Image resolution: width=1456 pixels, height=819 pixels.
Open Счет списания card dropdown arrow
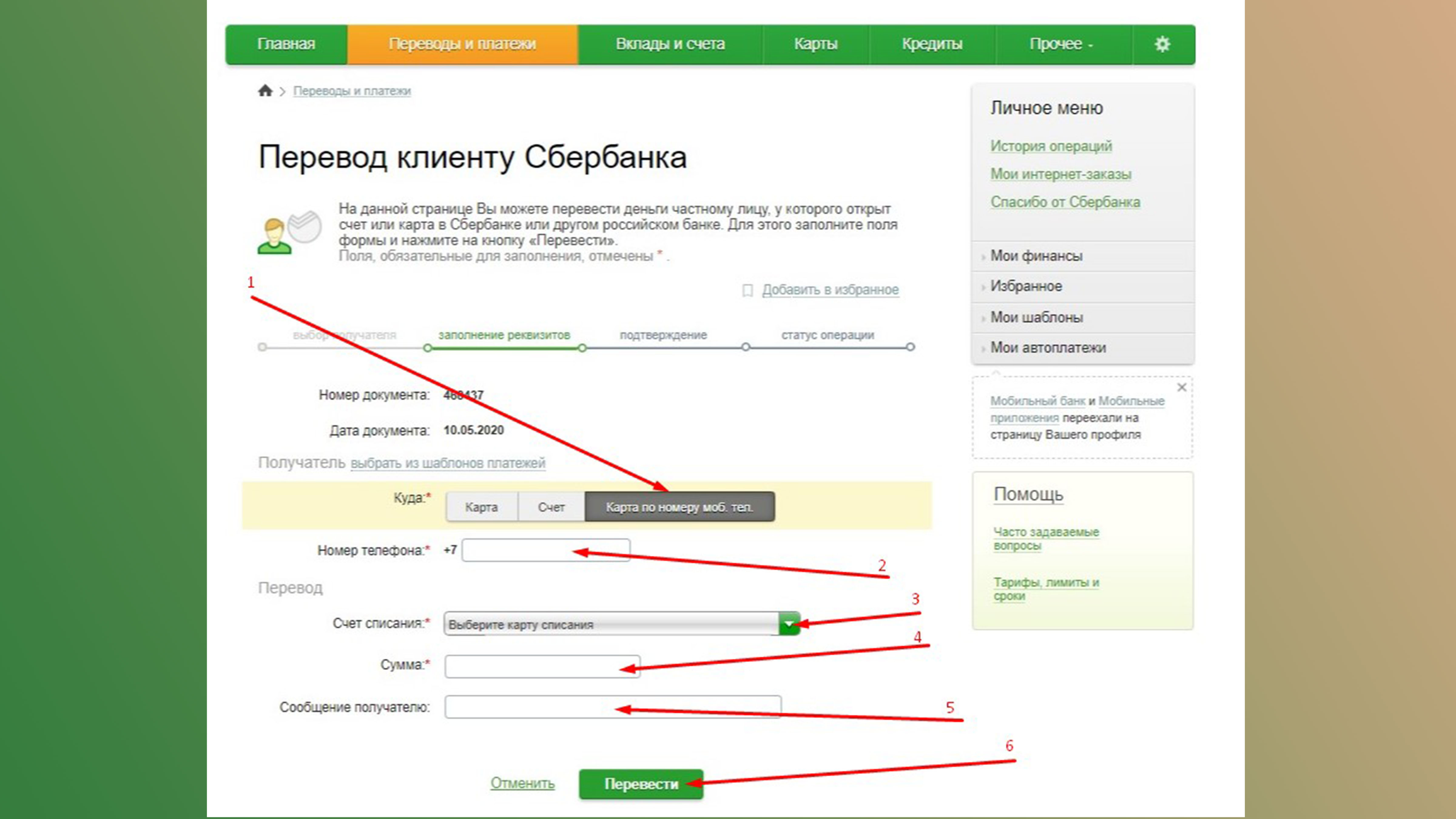[789, 624]
